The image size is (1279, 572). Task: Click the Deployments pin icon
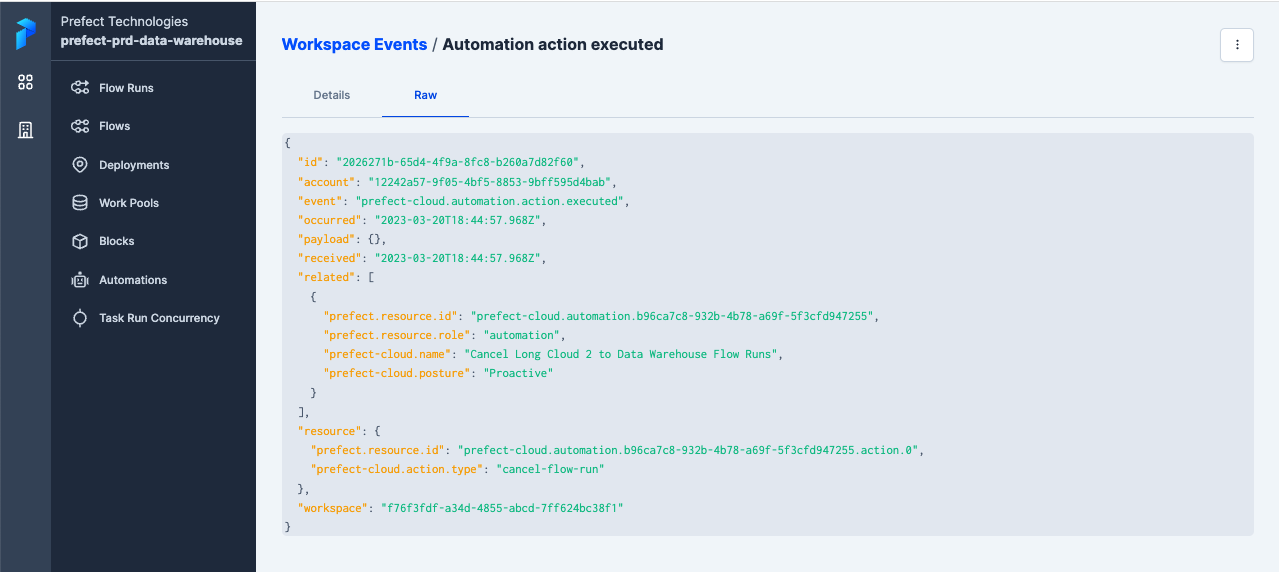80,165
